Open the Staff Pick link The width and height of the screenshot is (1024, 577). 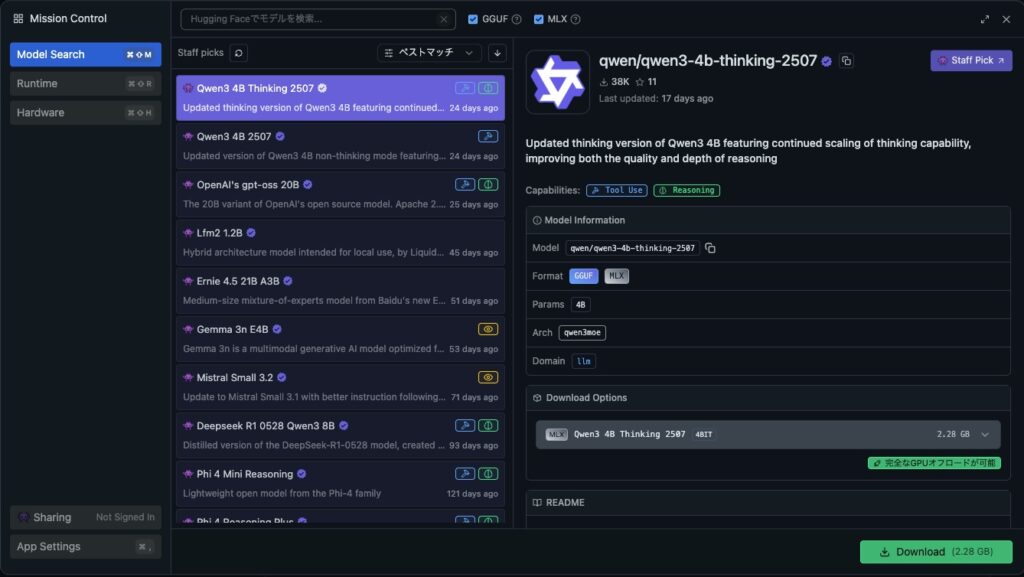click(971, 61)
